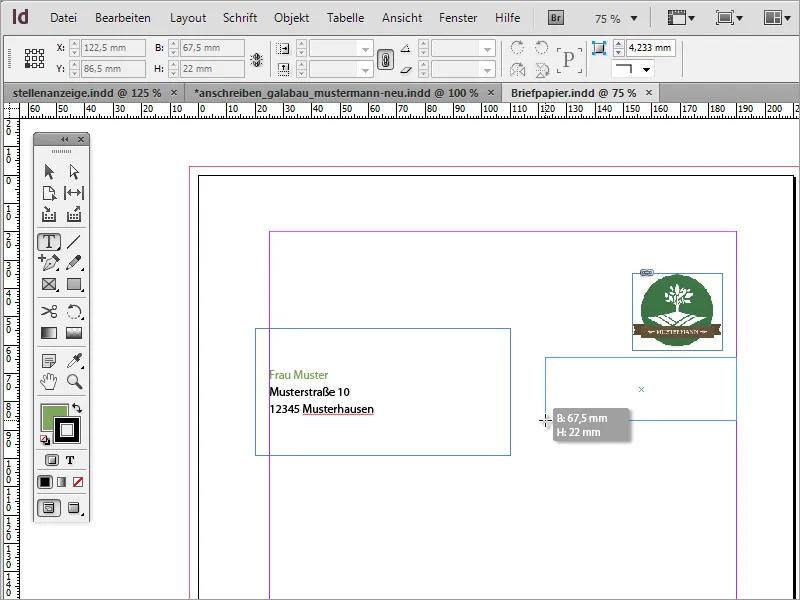Open the Tabelle menu
Screen dimensions: 800x600
(345, 18)
